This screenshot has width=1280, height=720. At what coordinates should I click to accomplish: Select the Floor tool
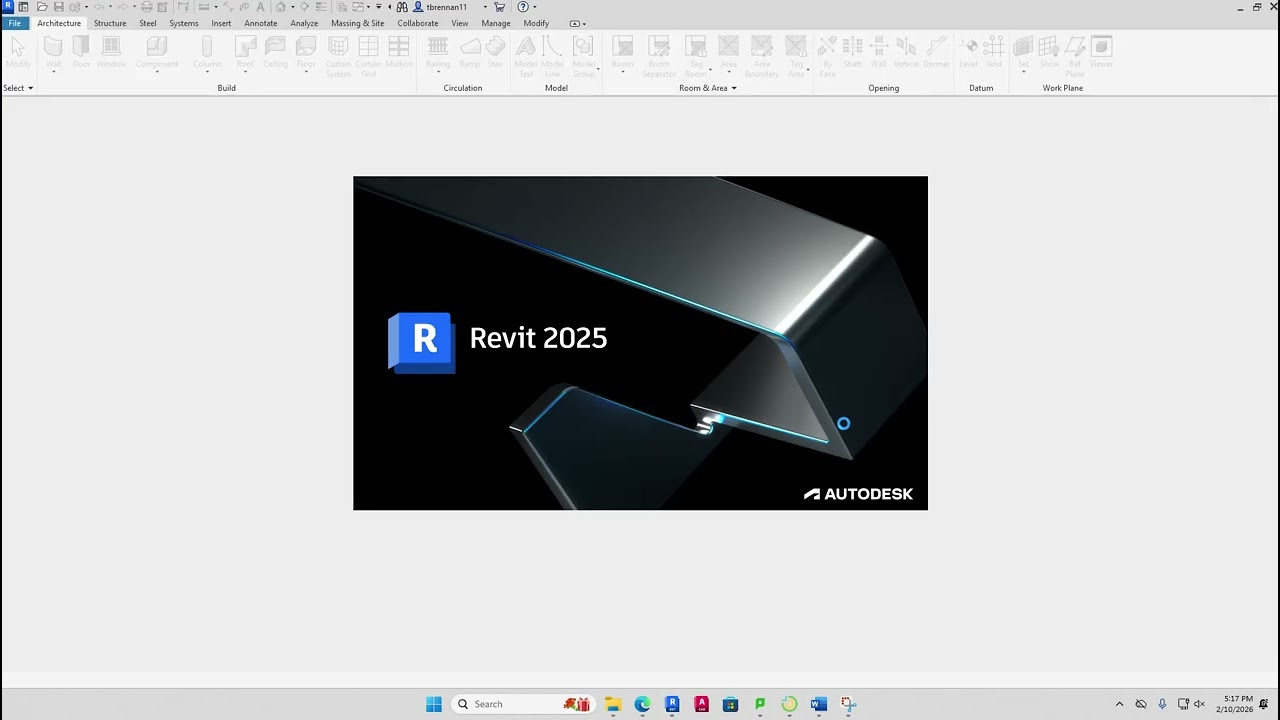coord(306,53)
